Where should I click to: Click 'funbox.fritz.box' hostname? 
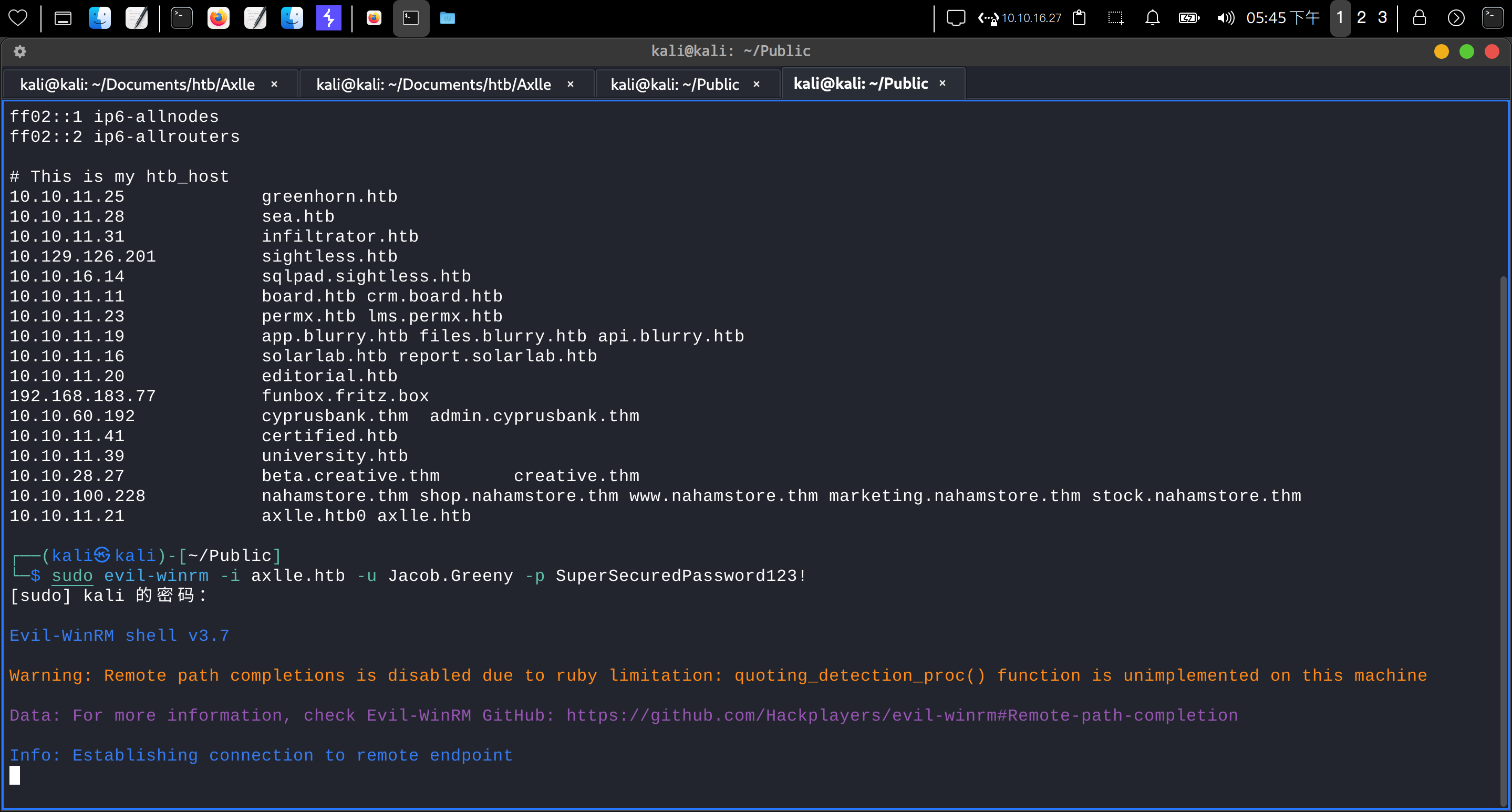[x=346, y=396]
